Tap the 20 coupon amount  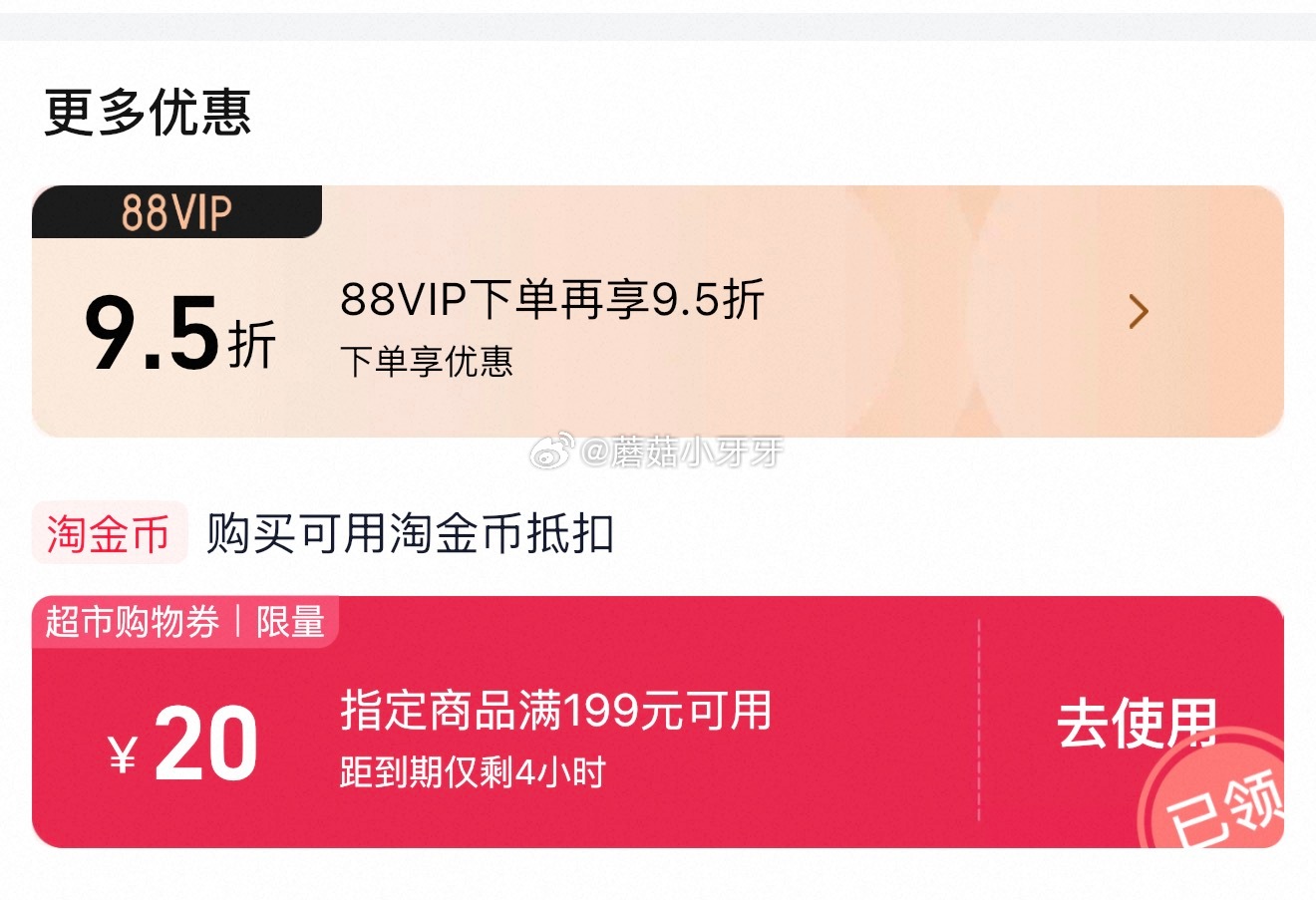tap(206, 744)
